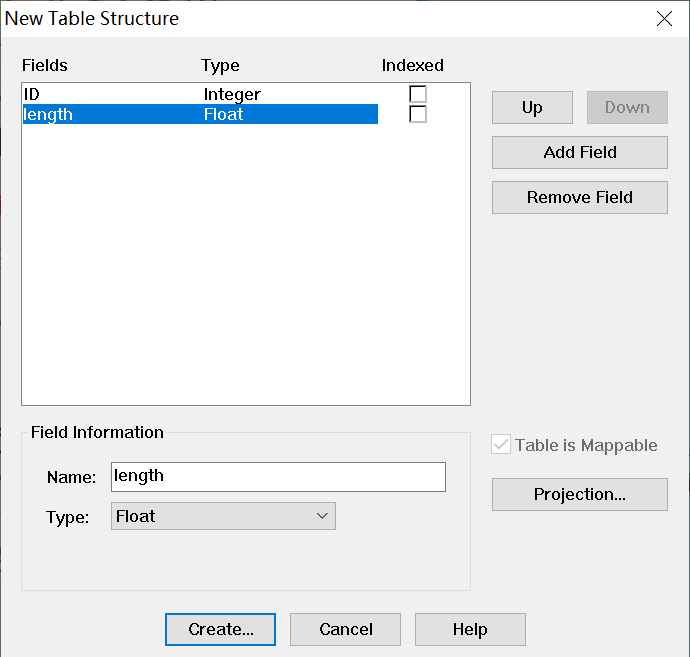This screenshot has height=657, width=690.
Task: Click the Integer type of ID row
Action: coord(232,94)
